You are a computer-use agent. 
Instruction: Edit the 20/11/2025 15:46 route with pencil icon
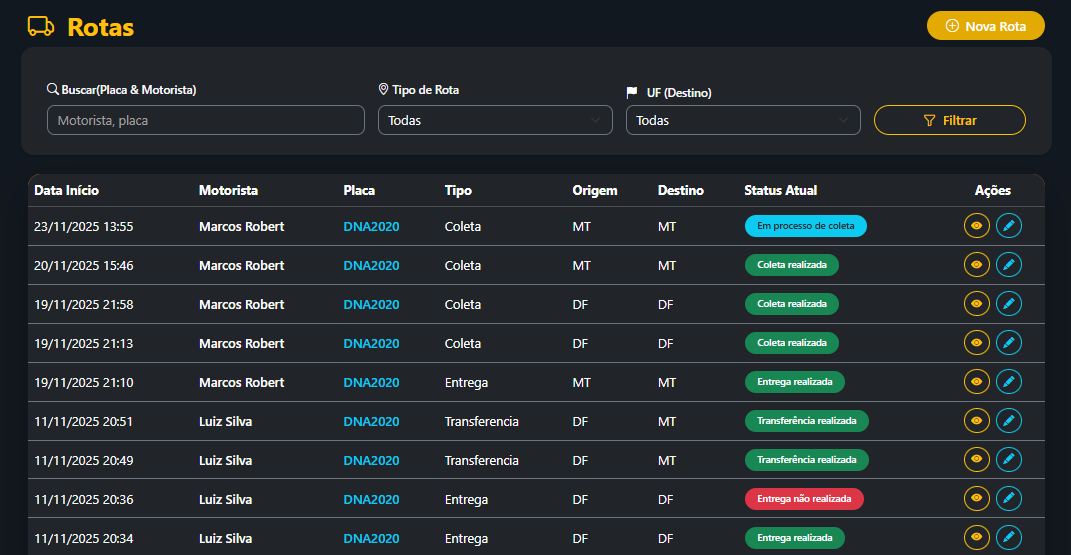pyautogui.click(x=1009, y=265)
